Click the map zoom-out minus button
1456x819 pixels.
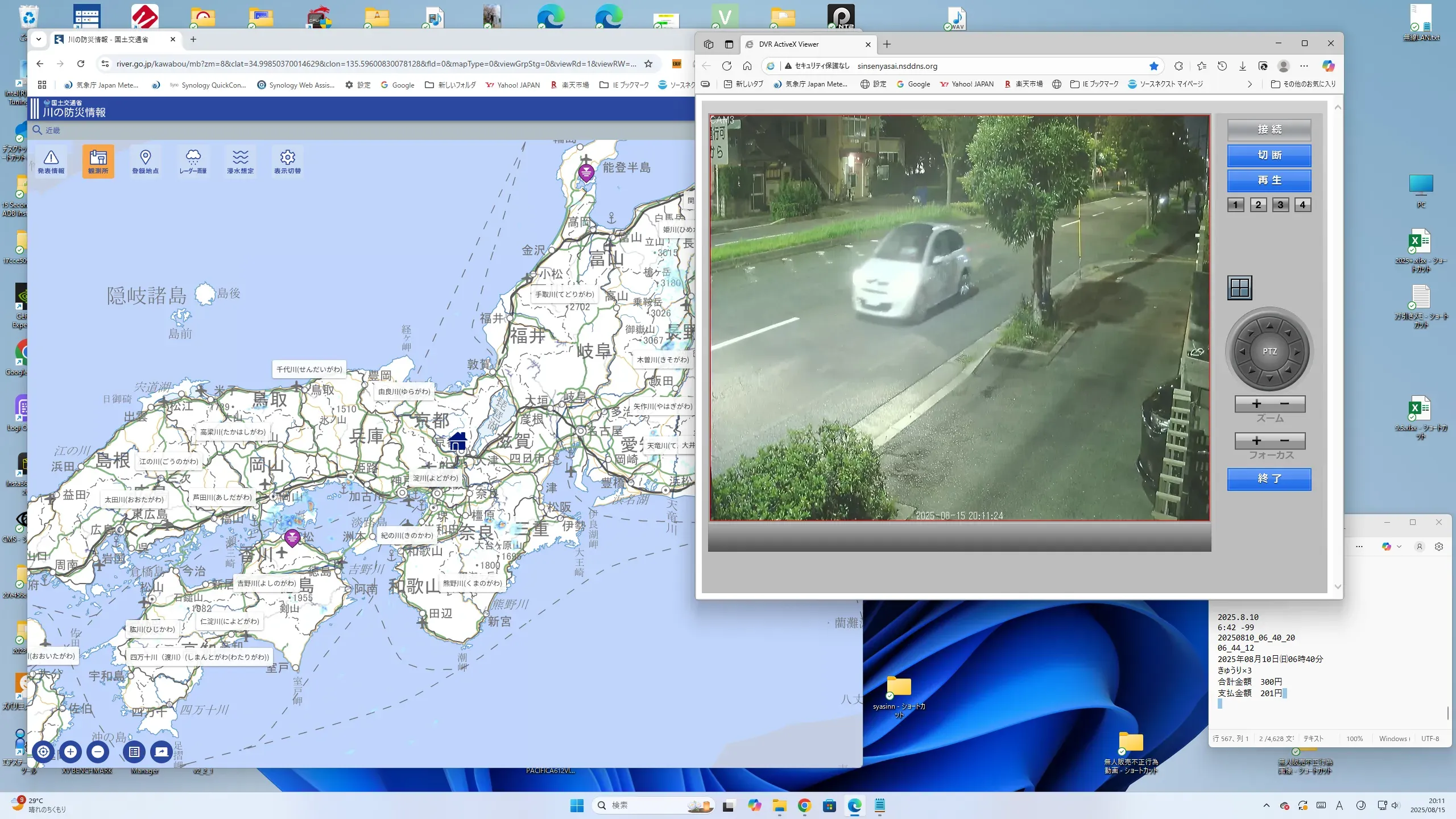[98, 752]
